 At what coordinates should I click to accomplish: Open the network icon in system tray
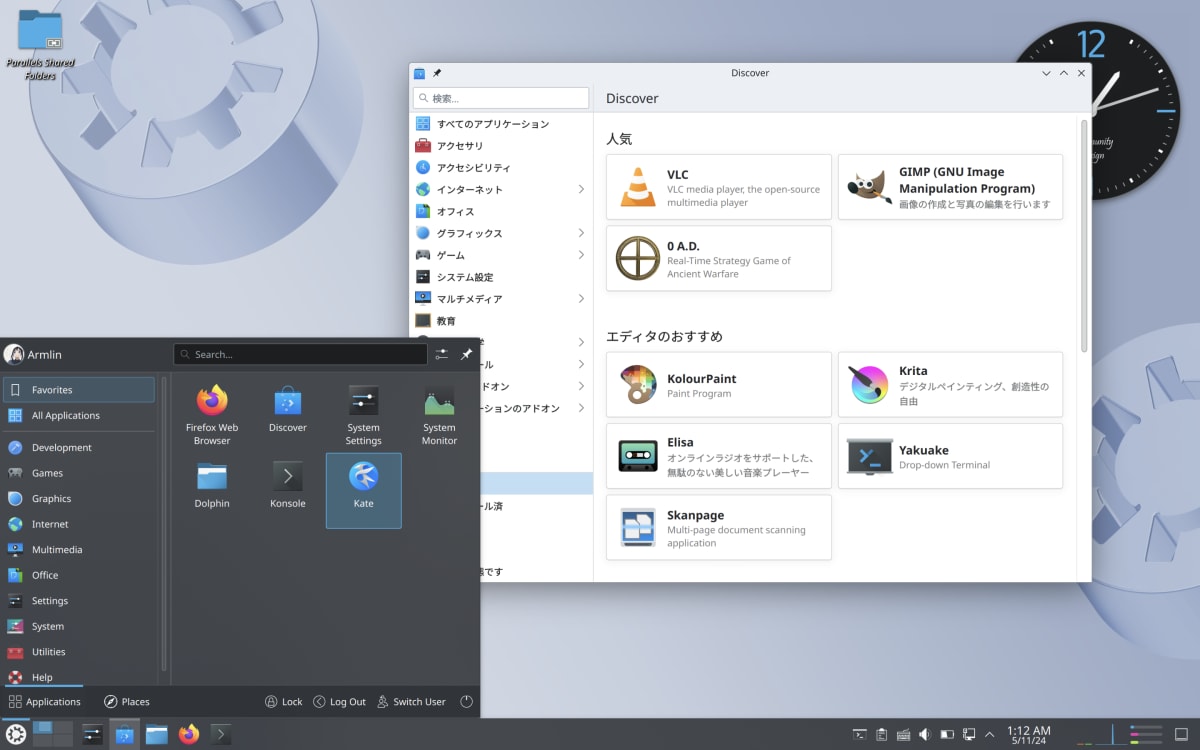click(x=969, y=735)
